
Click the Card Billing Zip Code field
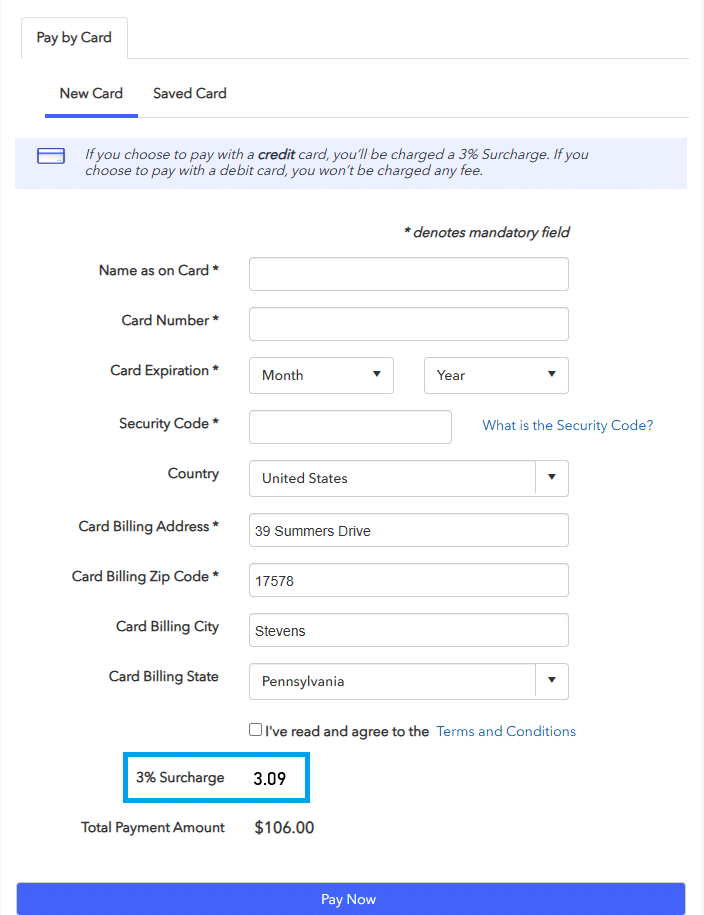408,580
